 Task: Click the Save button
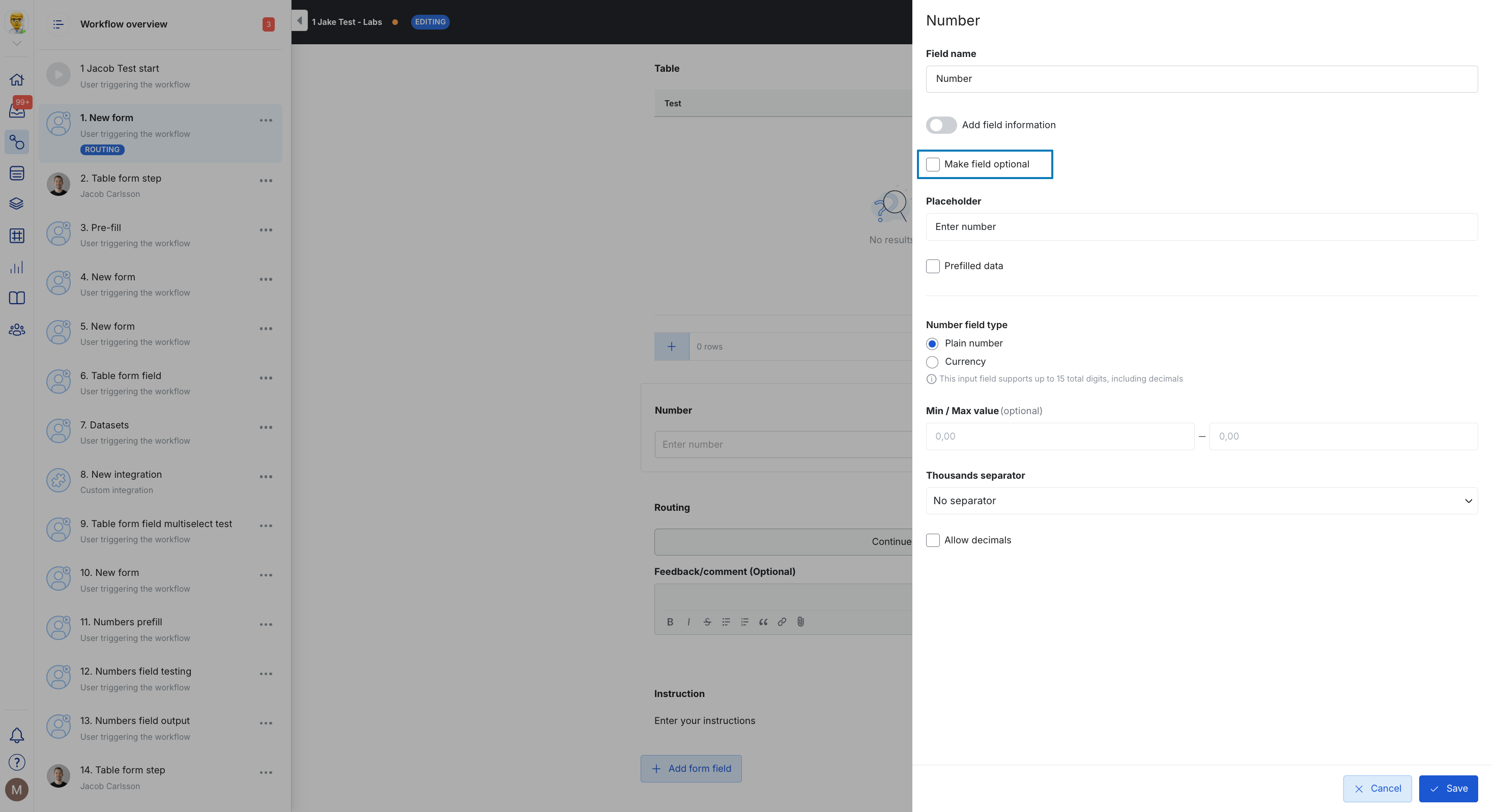[1448, 788]
